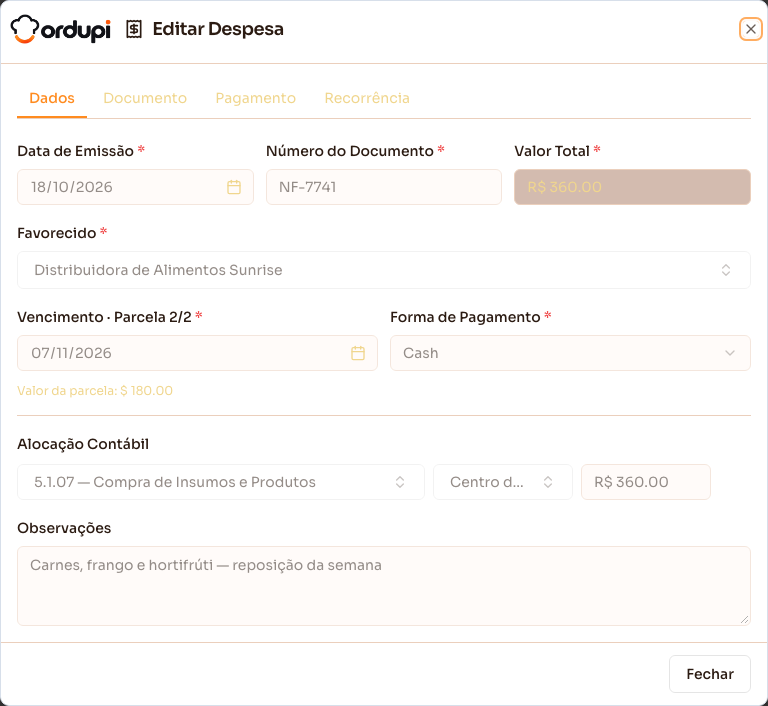
Task: Switch to the Pagamento tab
Action: [256, 98]
